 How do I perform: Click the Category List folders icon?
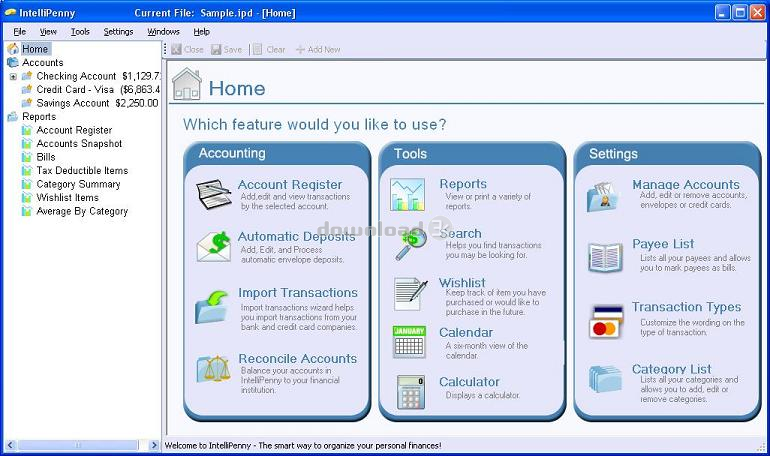(605, 379)
